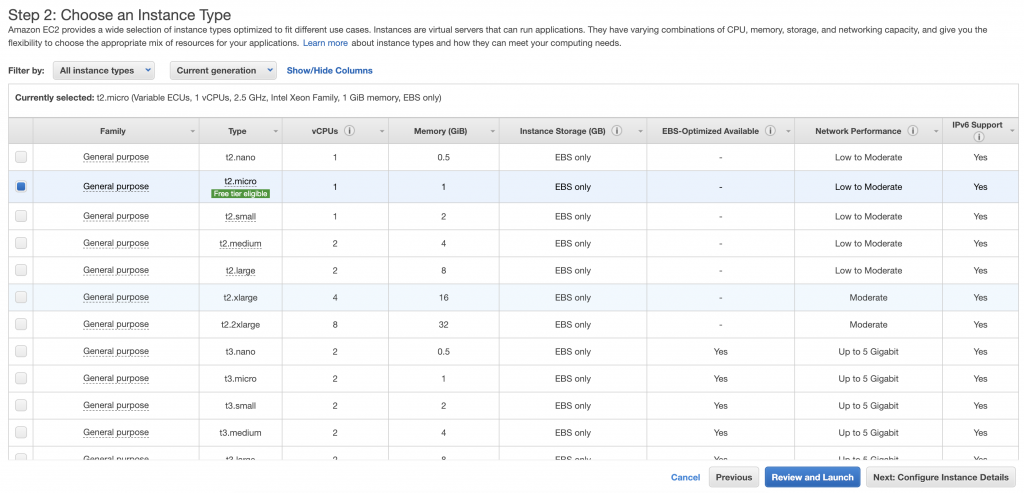This screenshot has width=1024, height=493.
Task: Click the t3.nano type name
Action: 240,352
